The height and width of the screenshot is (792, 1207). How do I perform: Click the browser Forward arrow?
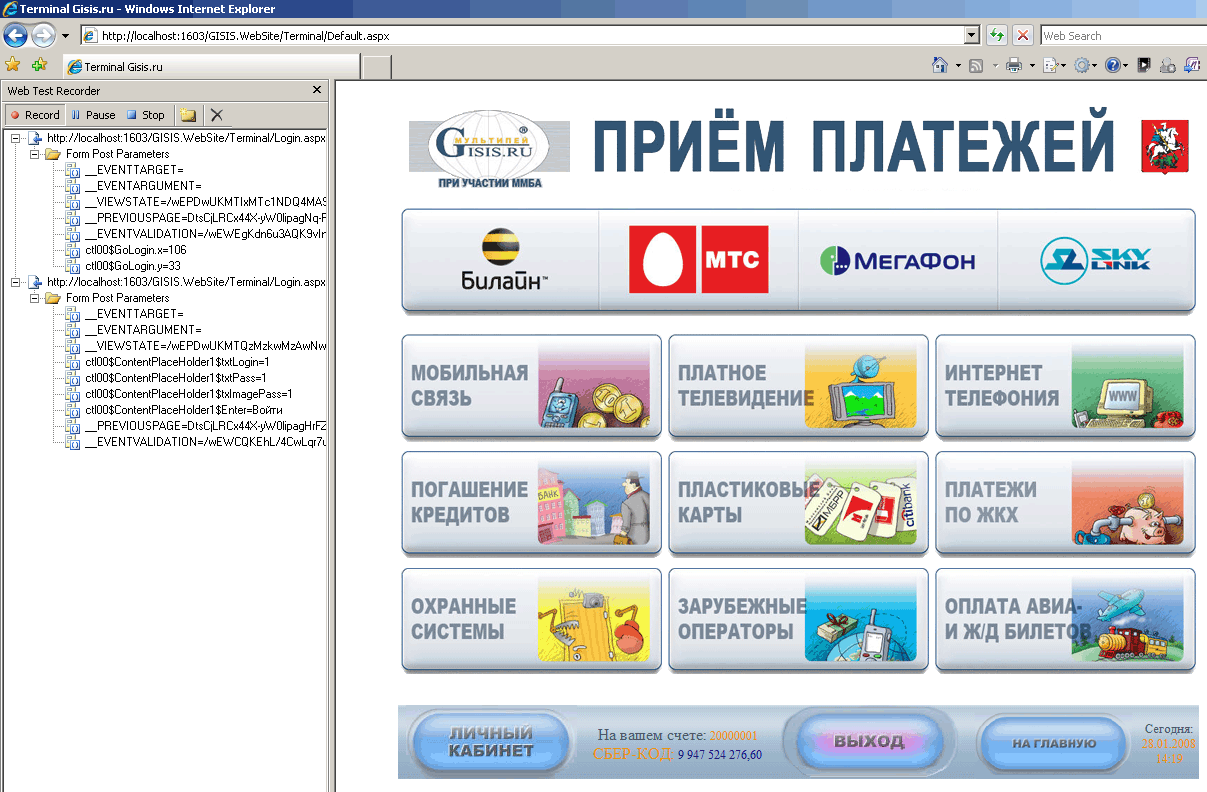point(43,36)
